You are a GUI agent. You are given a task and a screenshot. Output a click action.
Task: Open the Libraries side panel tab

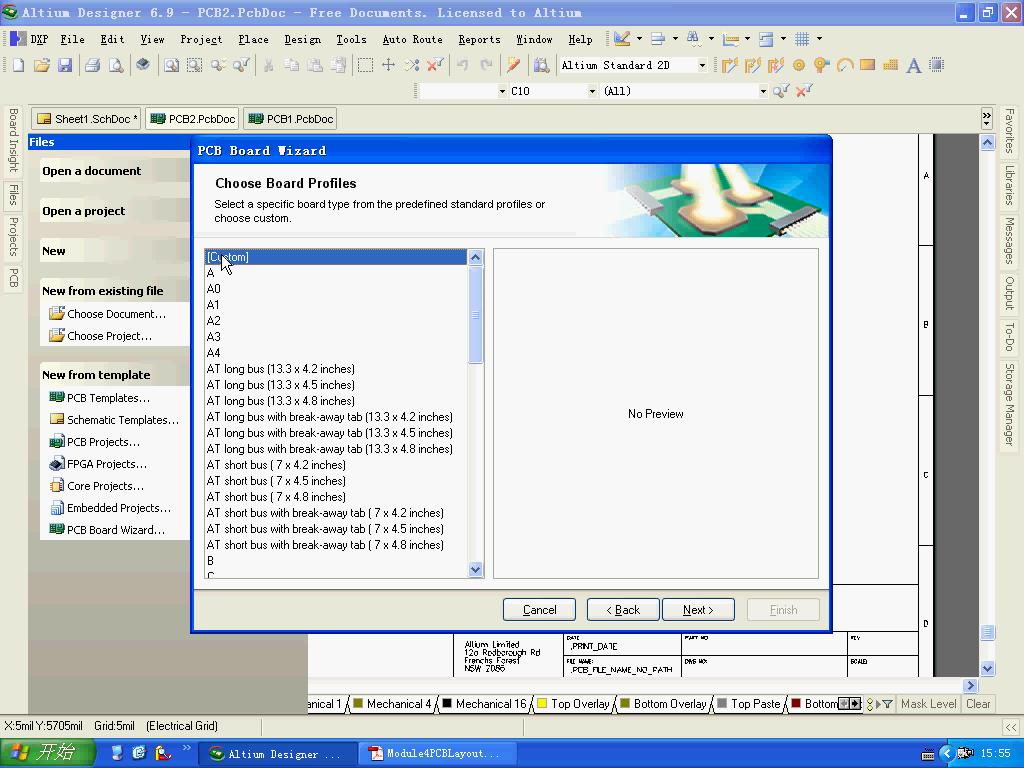pos(1010,185)
